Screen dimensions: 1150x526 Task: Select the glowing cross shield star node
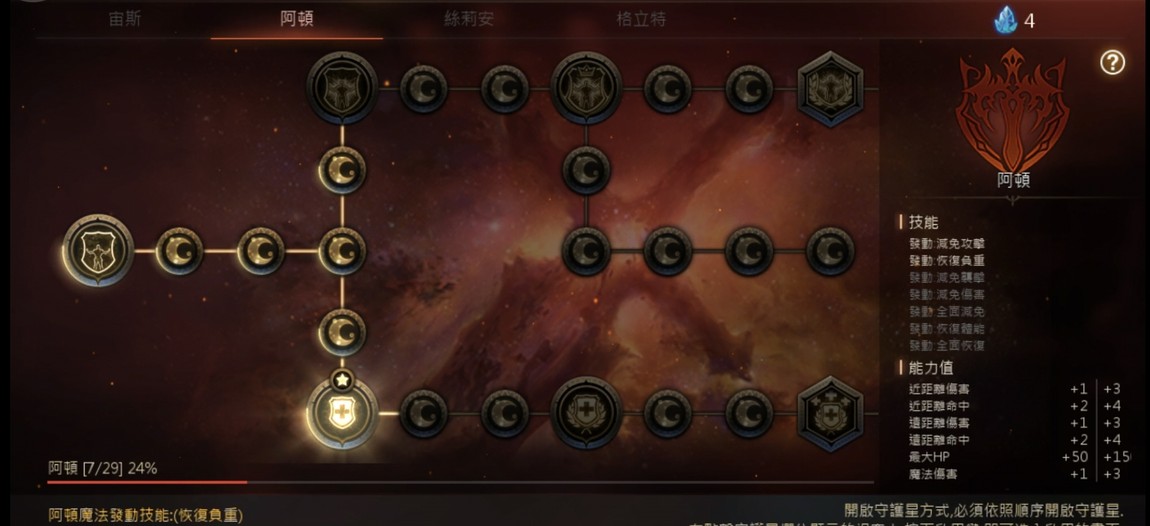click(x=343, y=412)
